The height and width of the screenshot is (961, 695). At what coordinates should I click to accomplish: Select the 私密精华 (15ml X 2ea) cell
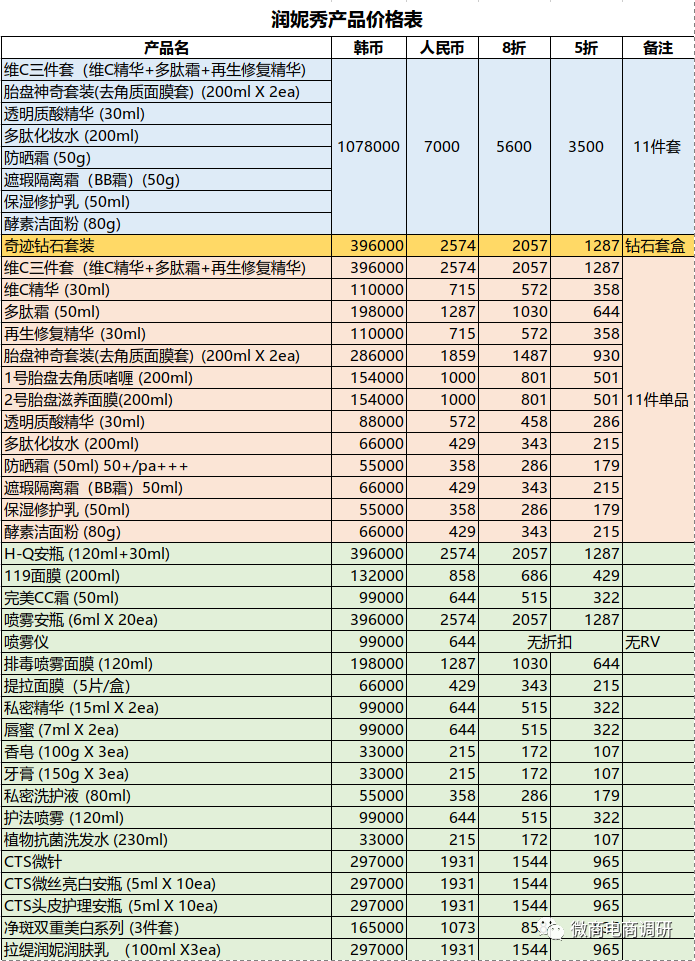pos(166,708)
